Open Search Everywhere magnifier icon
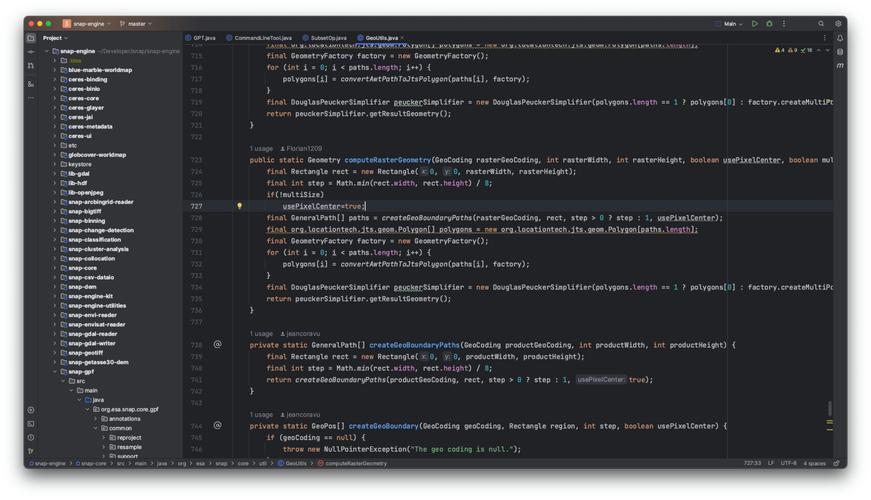The width and height of the screenshot is (871, 500). [821, 24]
